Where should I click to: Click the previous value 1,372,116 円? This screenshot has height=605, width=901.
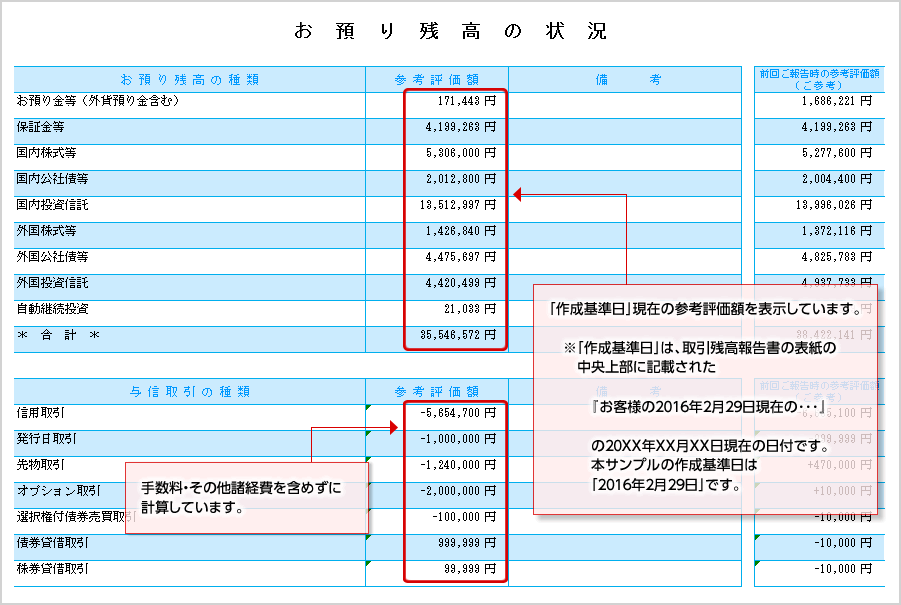(837, 231)
